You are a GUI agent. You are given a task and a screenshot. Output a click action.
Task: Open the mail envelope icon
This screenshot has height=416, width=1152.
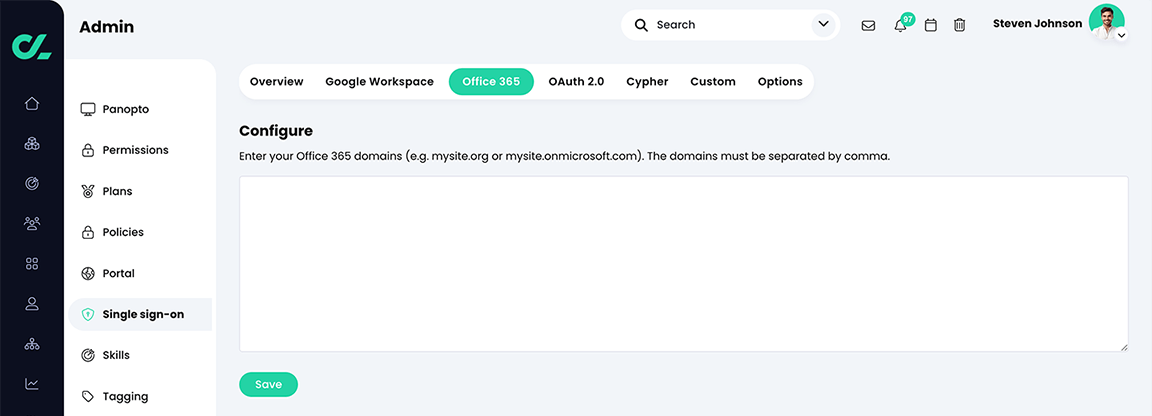[868, 26]
